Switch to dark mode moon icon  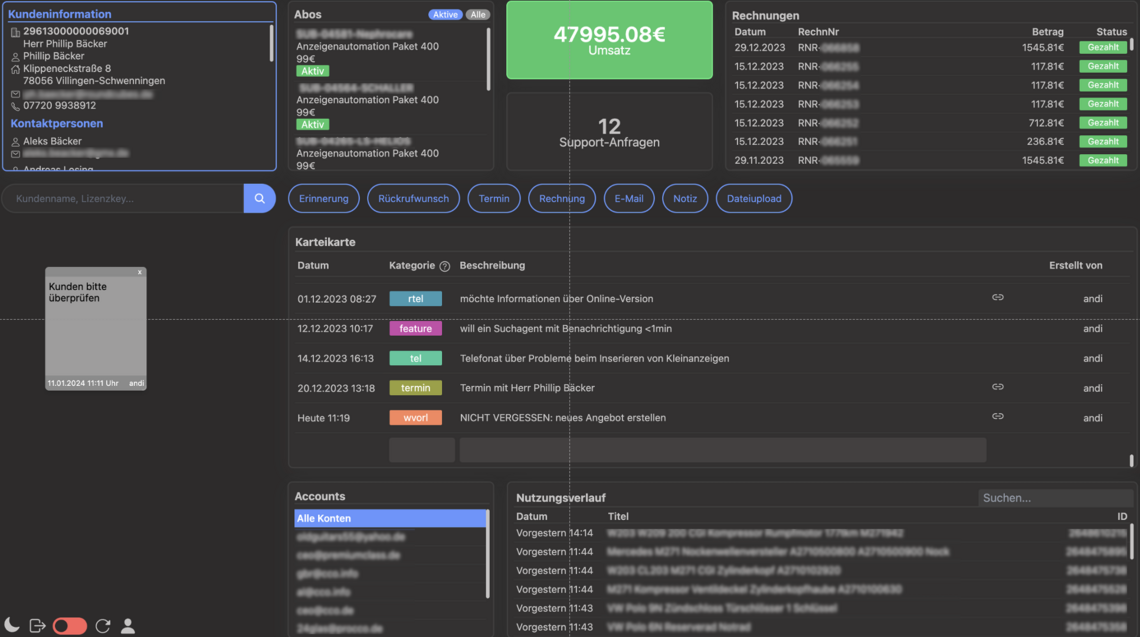(x=12, y=626)
